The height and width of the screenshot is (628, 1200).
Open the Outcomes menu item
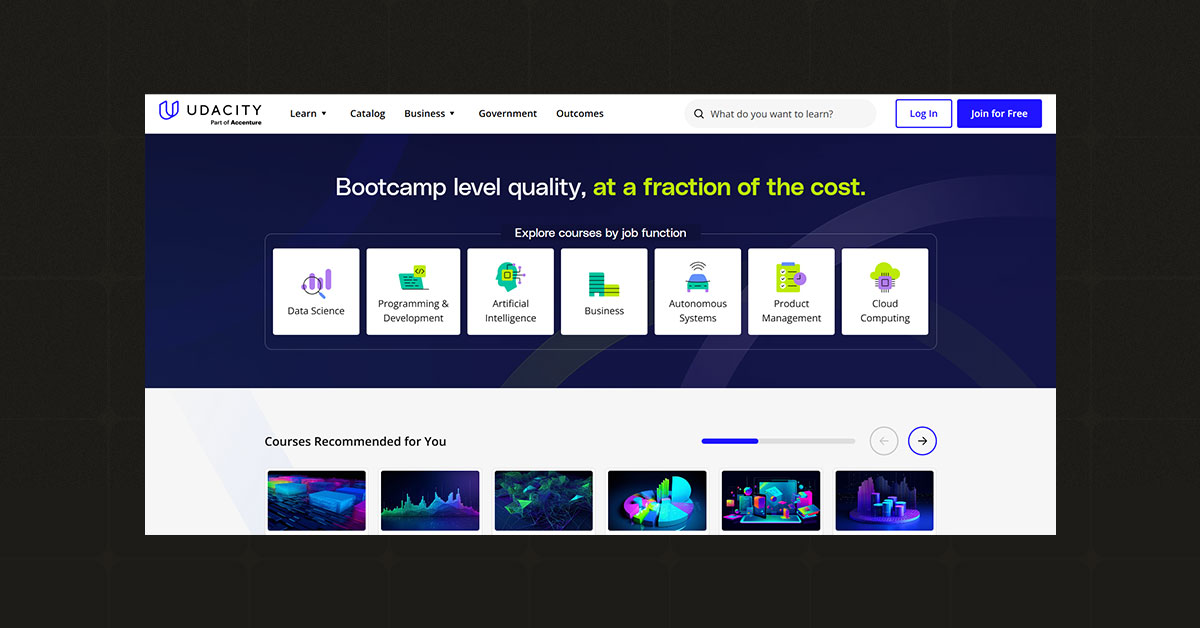(580, 114)
